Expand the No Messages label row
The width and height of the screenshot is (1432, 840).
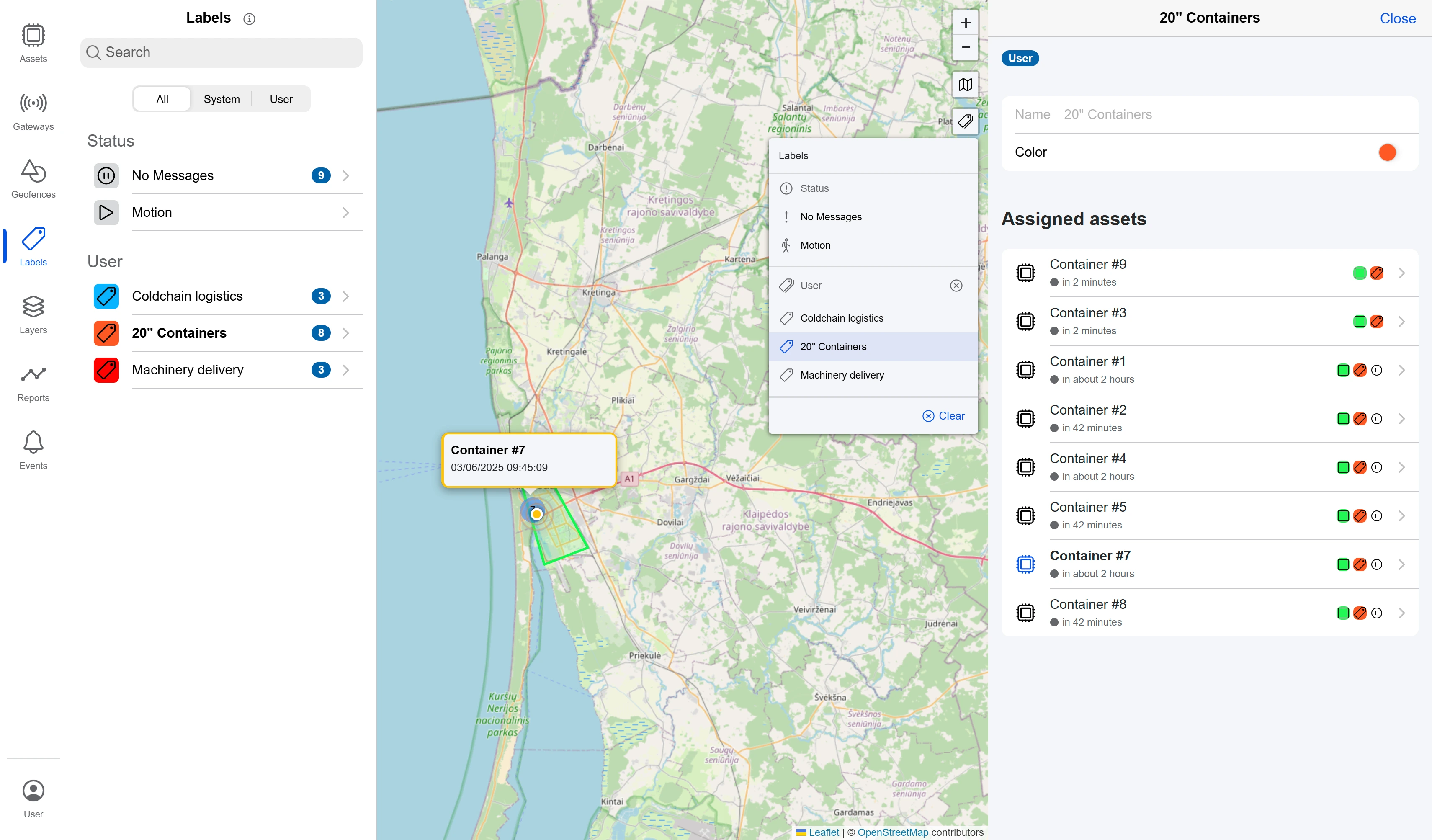click(x=345, y=175)
